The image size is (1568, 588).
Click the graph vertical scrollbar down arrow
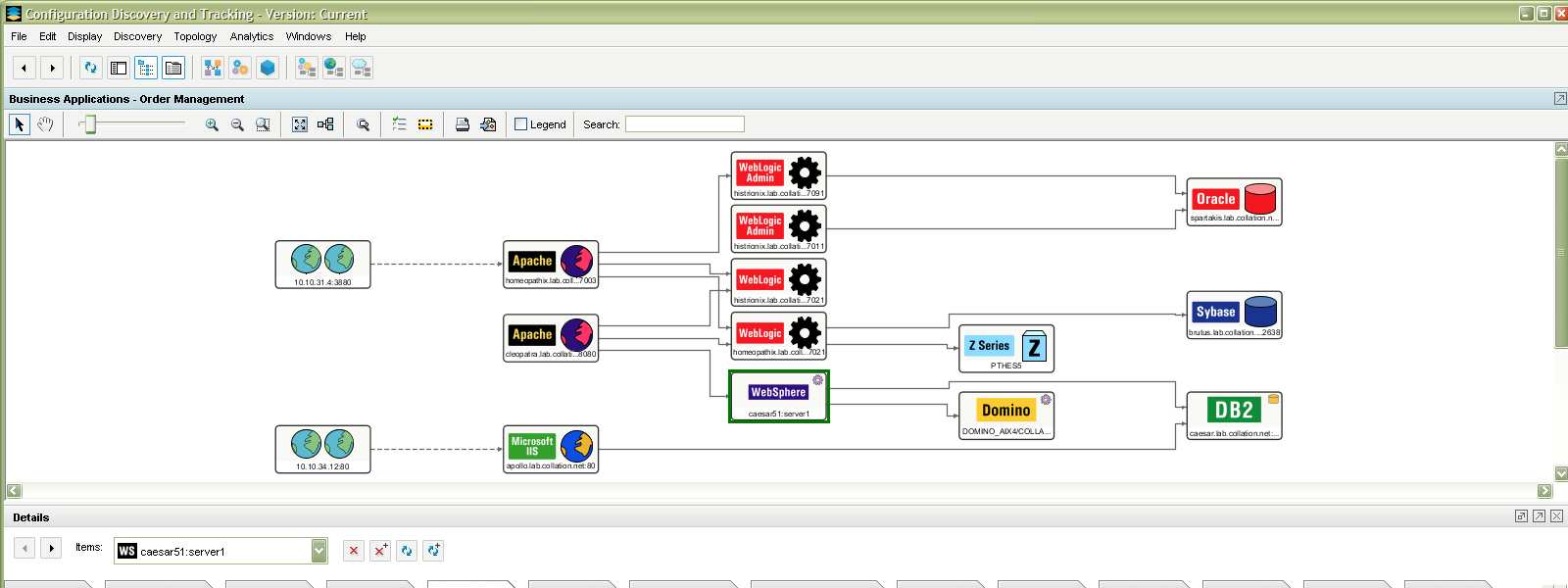(1561, 473)
